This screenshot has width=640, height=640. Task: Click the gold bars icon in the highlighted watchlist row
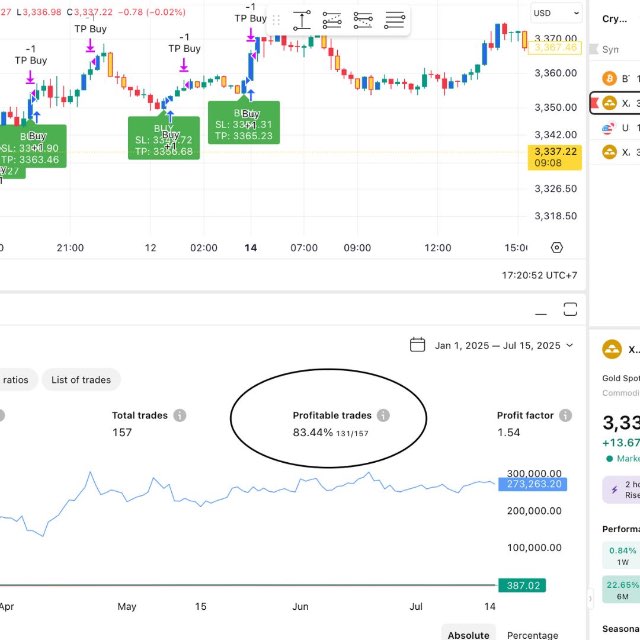[609, 103]
